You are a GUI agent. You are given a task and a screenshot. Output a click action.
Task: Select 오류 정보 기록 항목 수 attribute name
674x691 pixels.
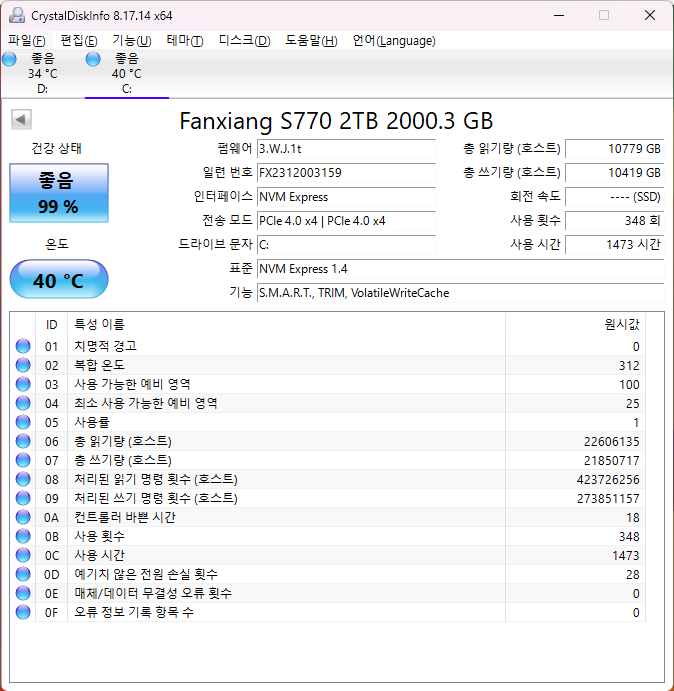pos(134,612)
